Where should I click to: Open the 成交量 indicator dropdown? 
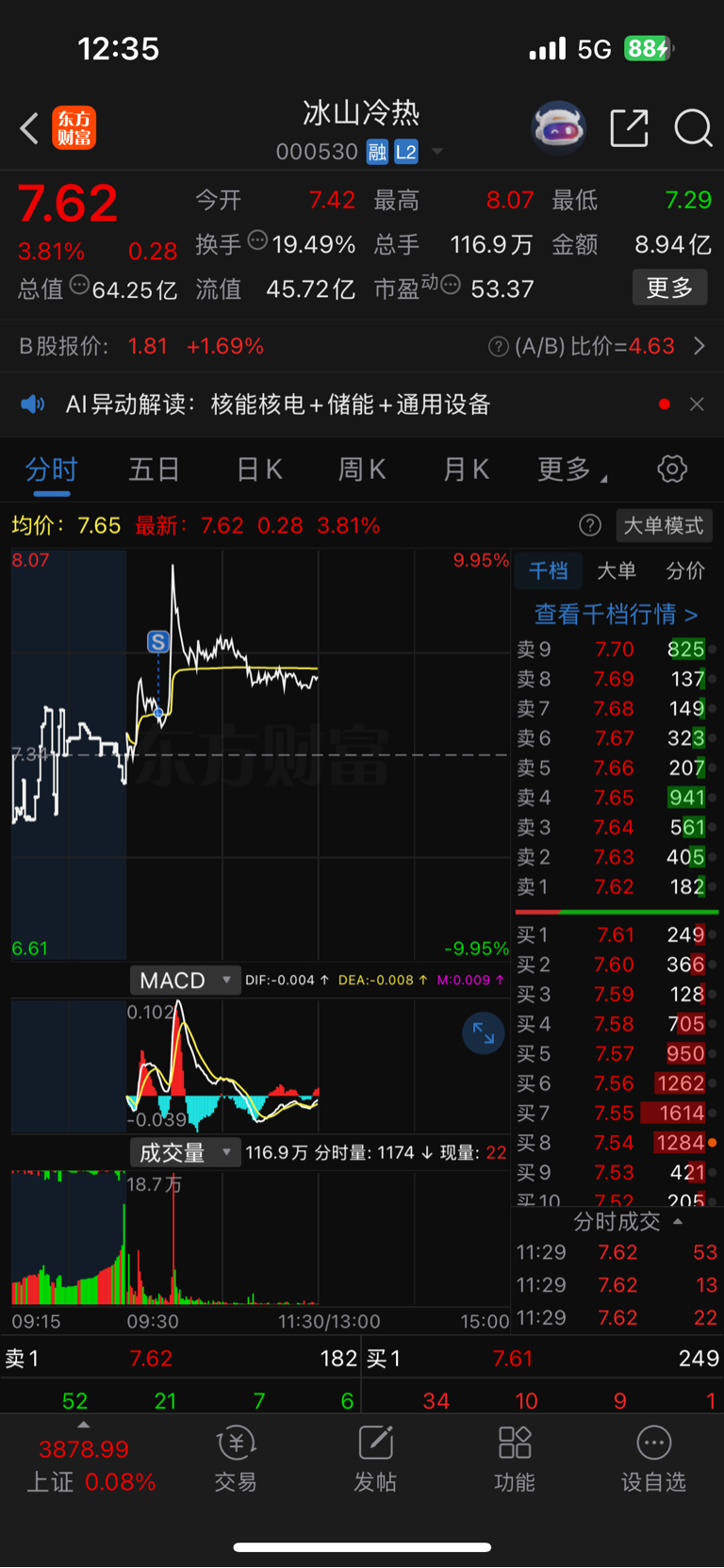[184, 1152]
